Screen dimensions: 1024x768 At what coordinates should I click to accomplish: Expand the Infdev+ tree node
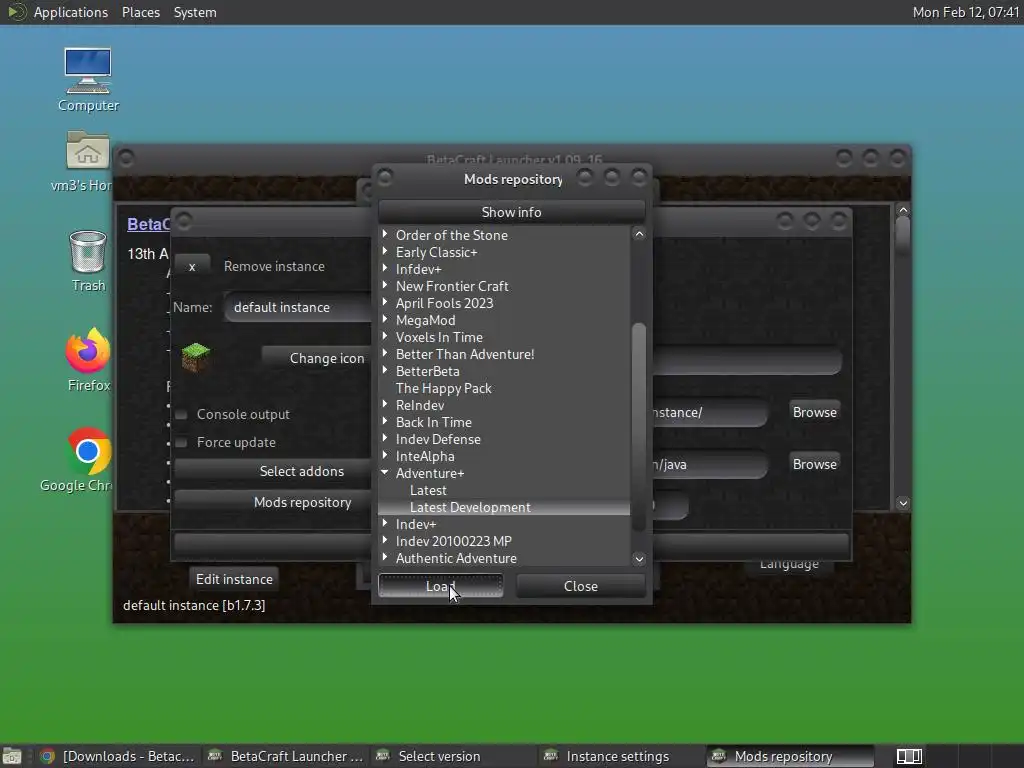(x=385, y=268)
